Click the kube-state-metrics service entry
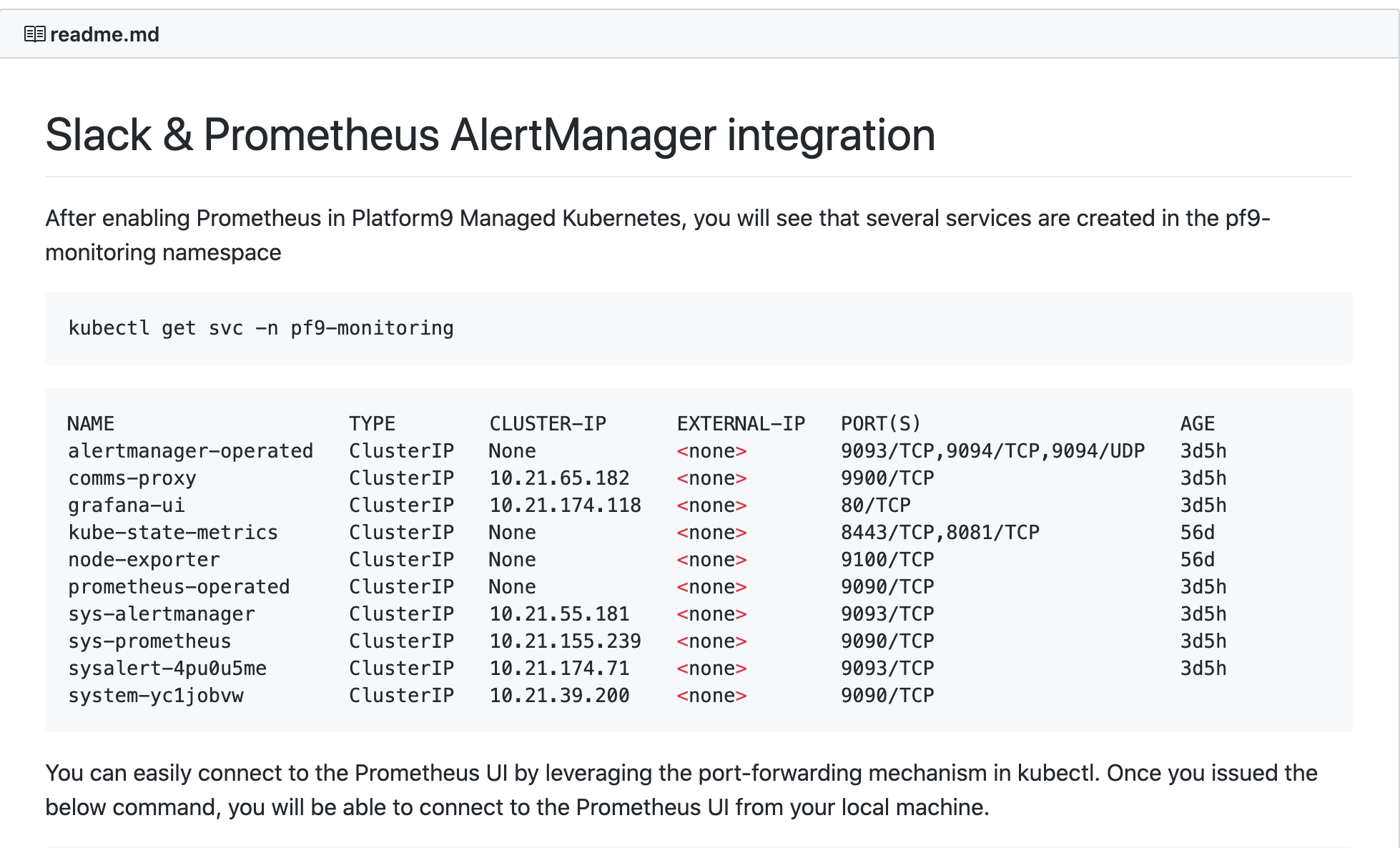Image resolution: width=1400 pixels, height=848 pixels. (172, 532)
